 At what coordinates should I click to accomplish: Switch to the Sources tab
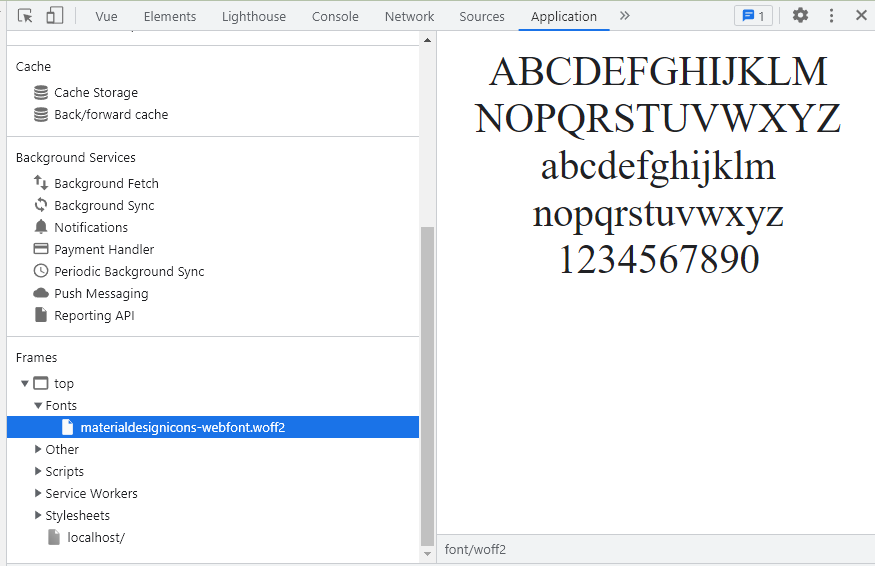coord(482,17)
